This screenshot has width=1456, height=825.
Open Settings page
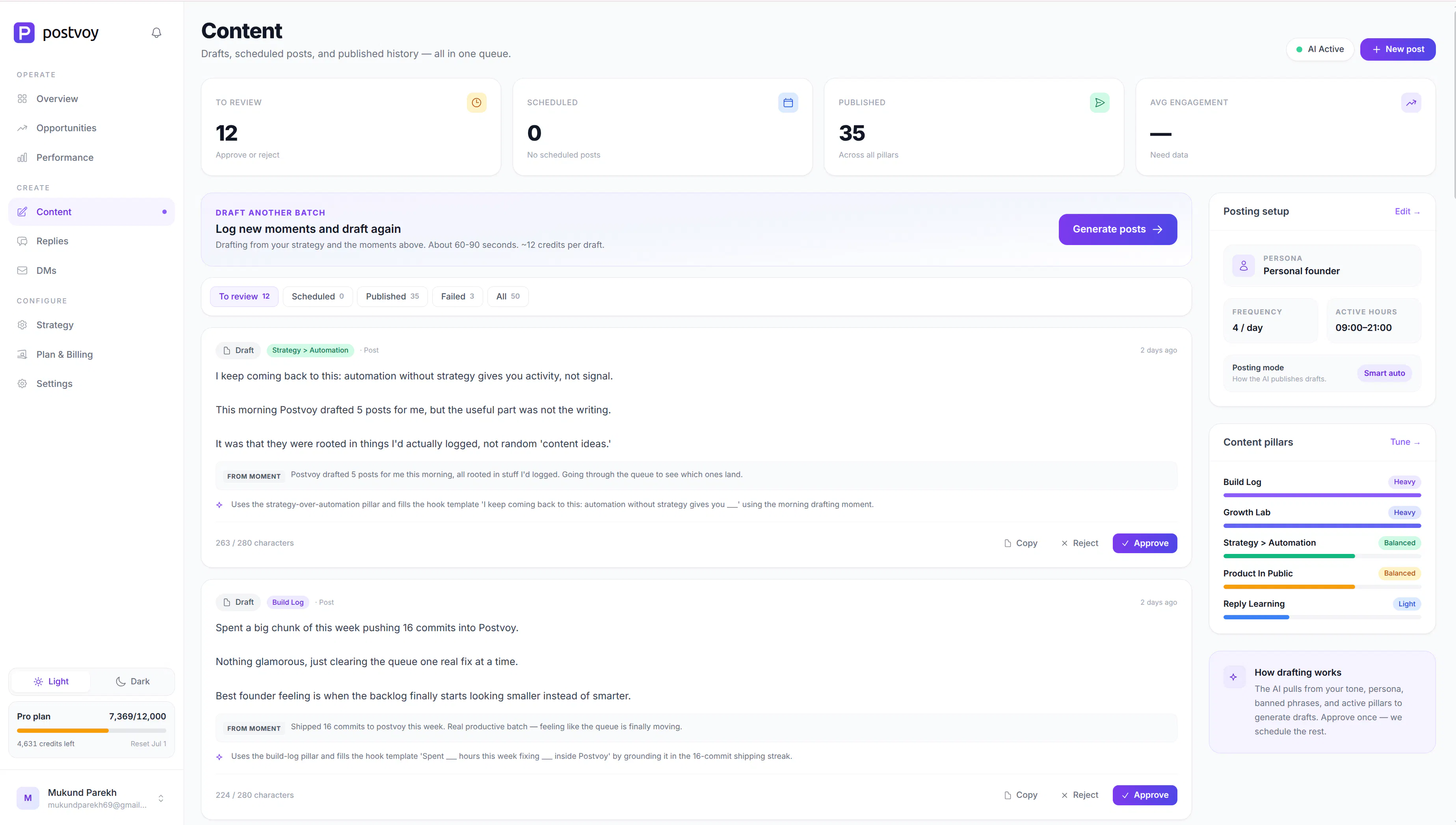tap(91, 384)
